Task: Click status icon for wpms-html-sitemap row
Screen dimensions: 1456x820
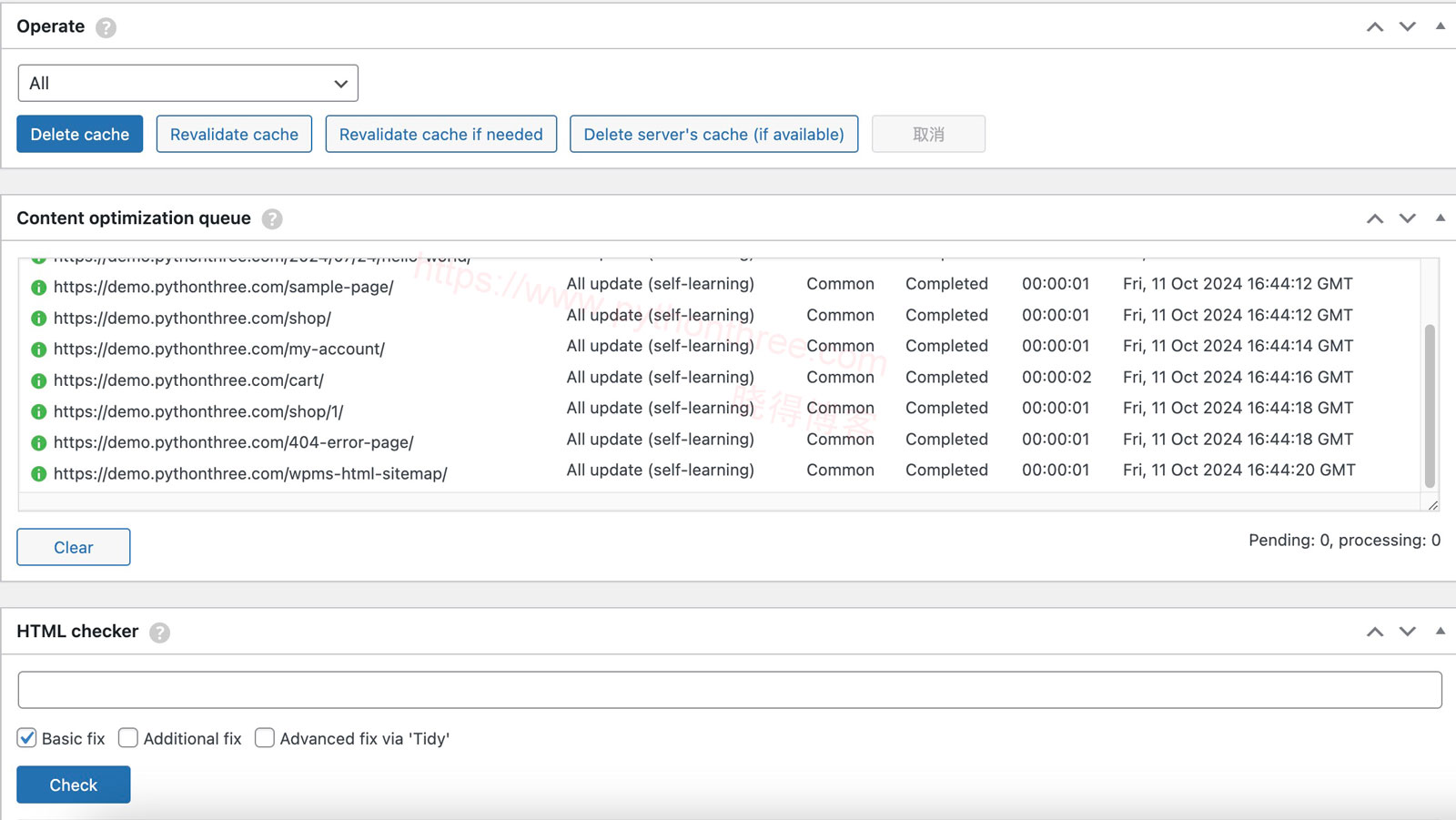Action: click(38, 474)
